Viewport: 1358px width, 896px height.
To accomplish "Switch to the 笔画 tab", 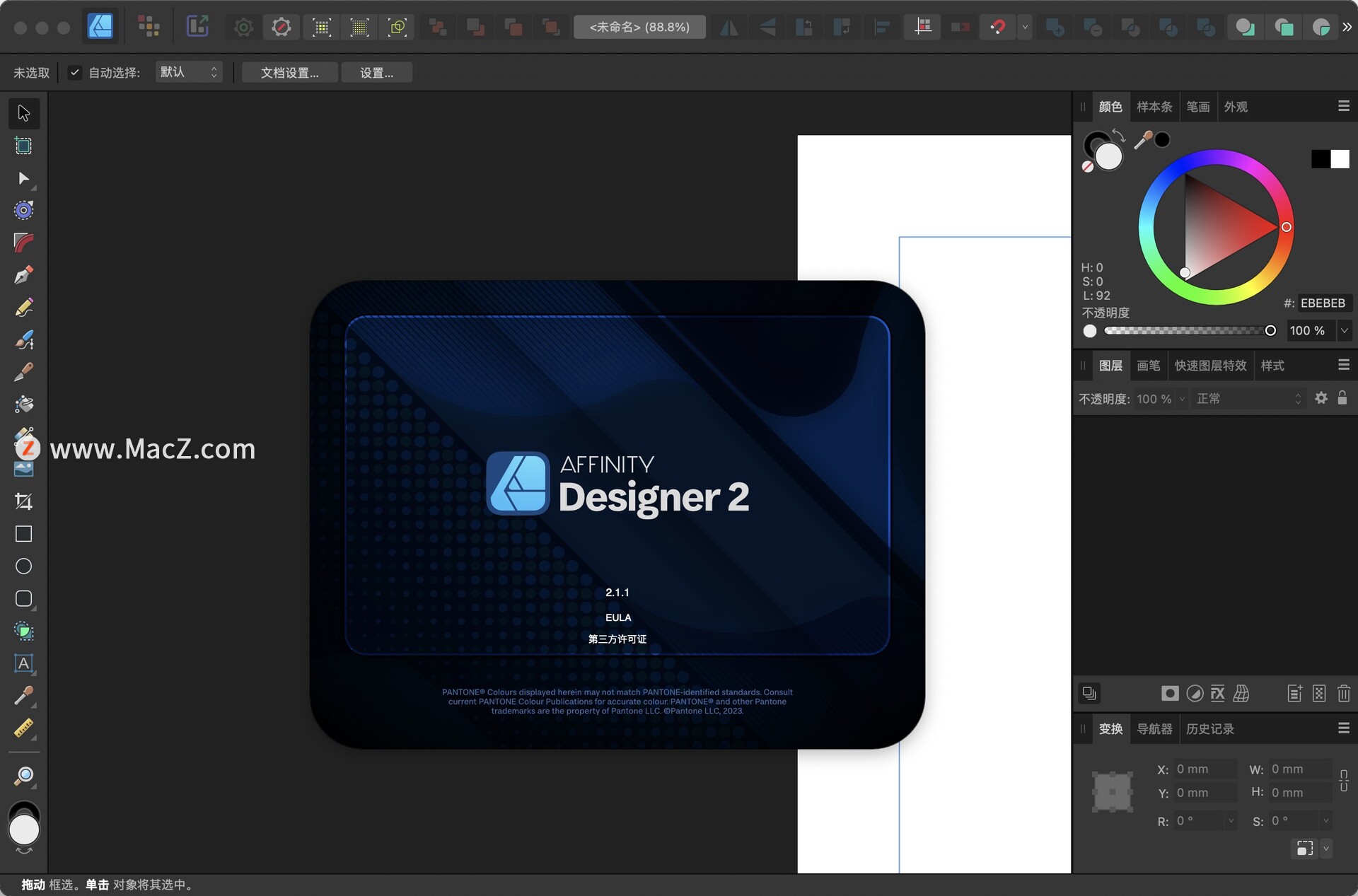I will [1197, 107].
